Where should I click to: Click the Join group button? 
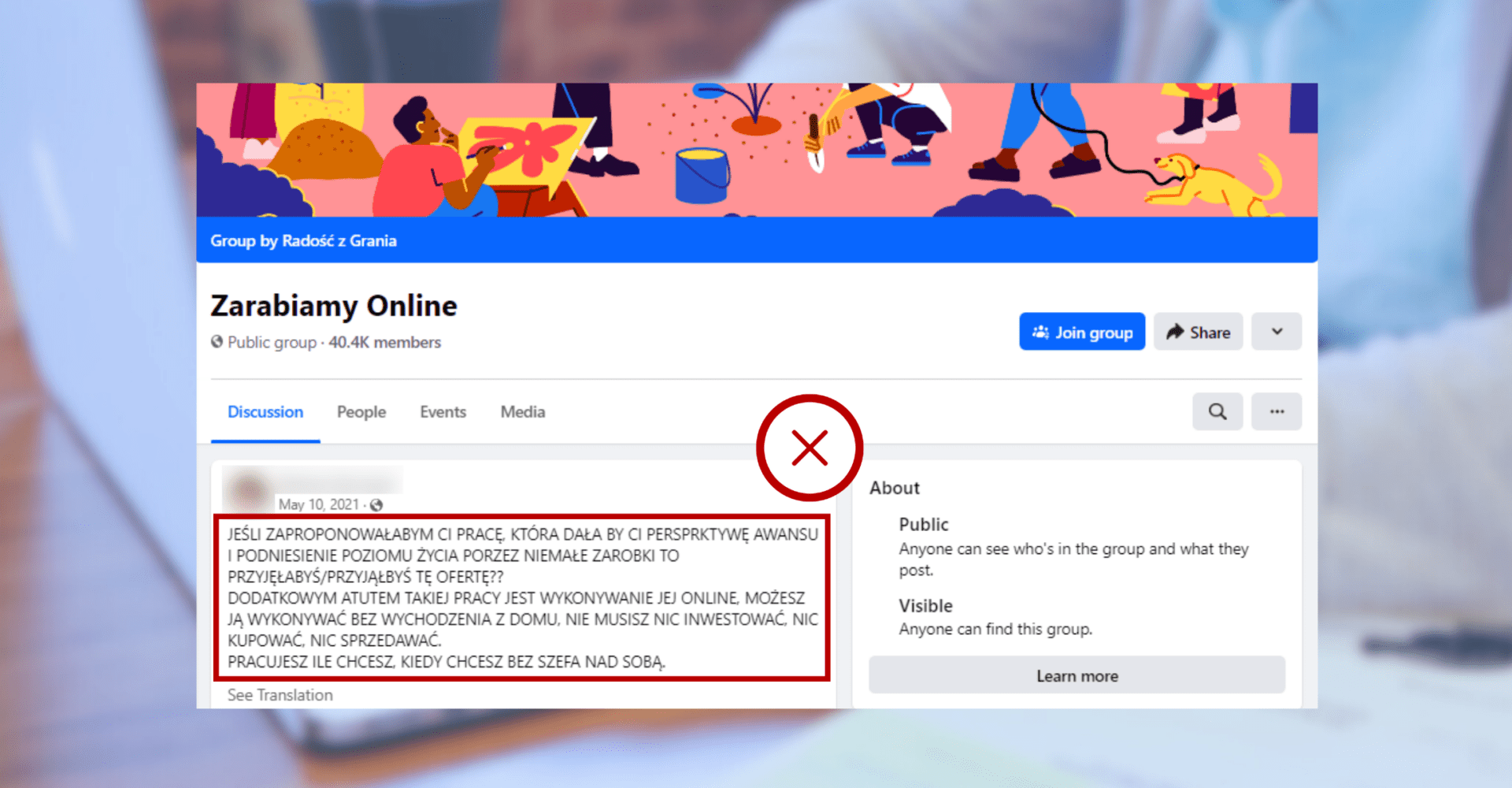tap(1082, 332)
